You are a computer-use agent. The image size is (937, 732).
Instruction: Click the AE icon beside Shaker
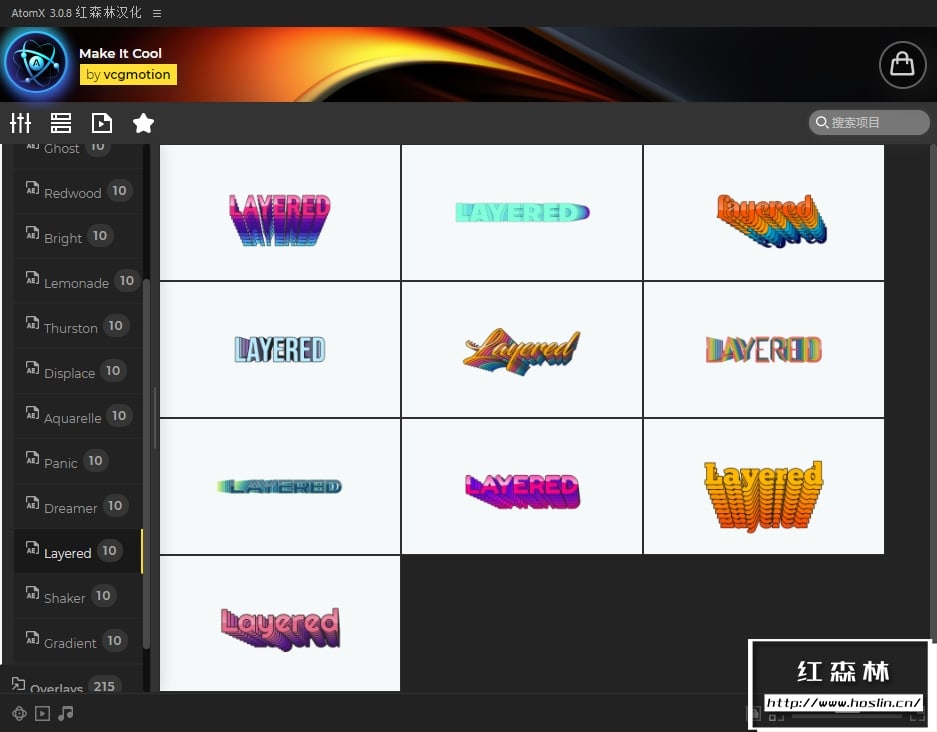[x=32, y=593]
